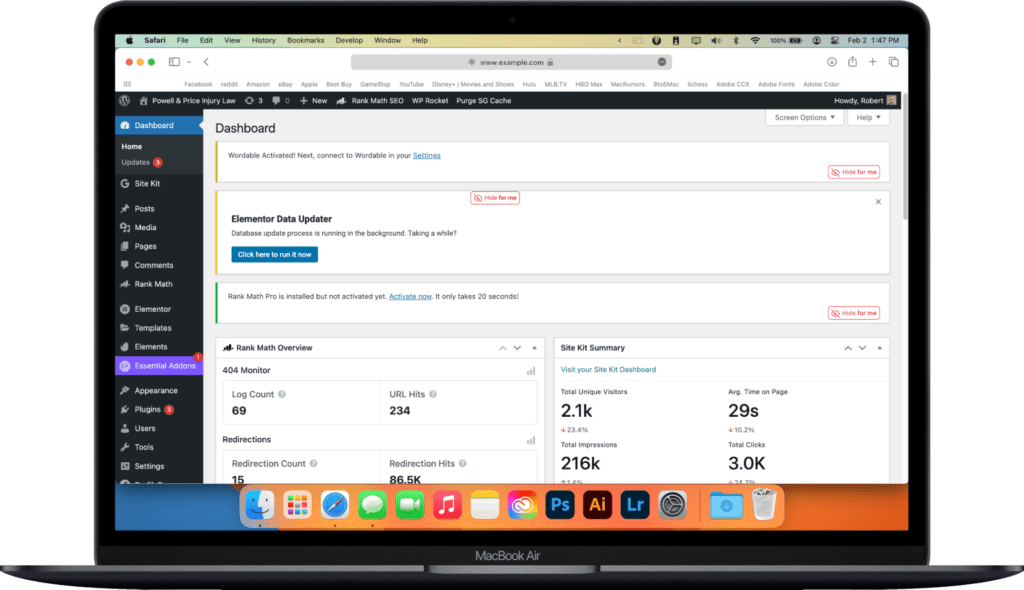
Task: Click the Safari address bar
Action: click(511, 62)
